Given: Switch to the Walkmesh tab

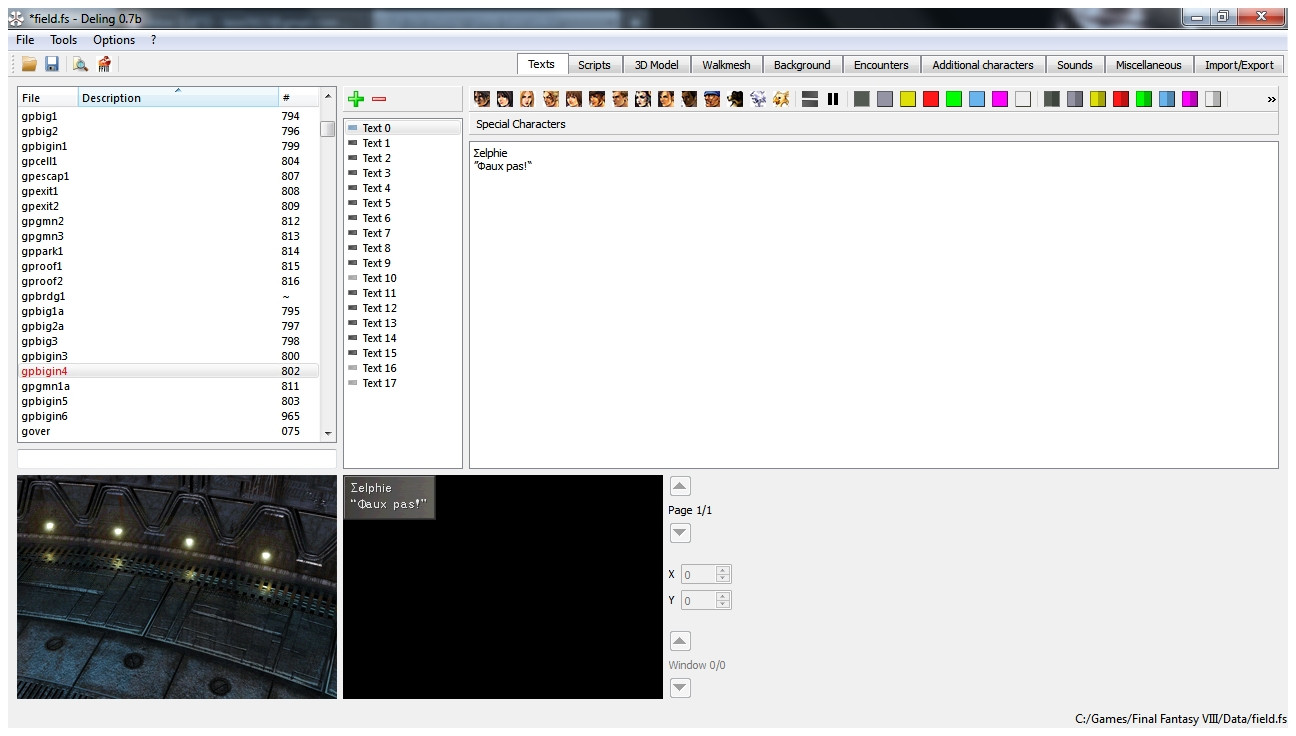Looking at the screenshot, I should (x=726, y=65).
